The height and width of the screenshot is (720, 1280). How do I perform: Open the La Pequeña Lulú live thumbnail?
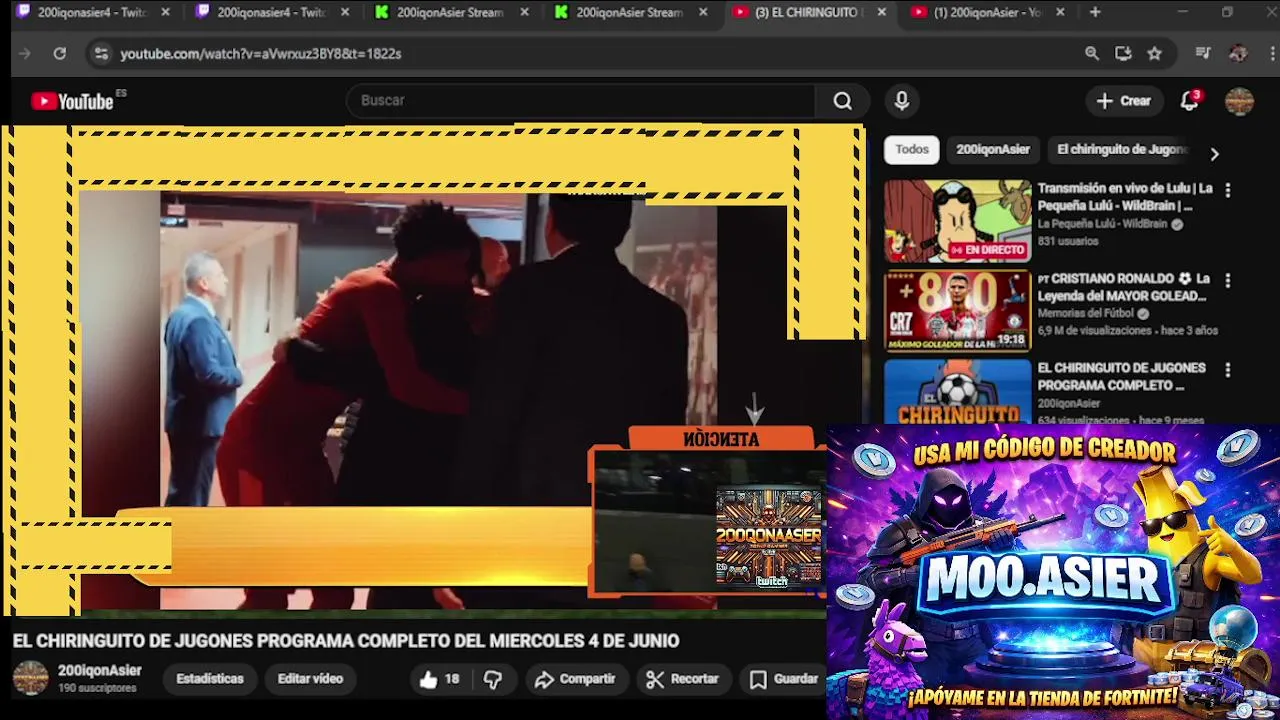click(x=957, y=221)
